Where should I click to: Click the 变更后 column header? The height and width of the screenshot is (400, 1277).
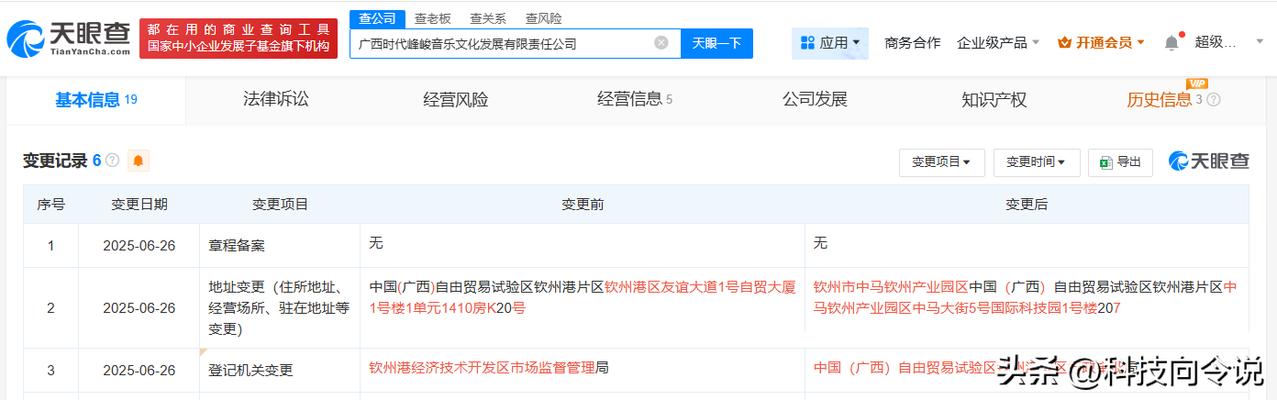(1026, 204)
